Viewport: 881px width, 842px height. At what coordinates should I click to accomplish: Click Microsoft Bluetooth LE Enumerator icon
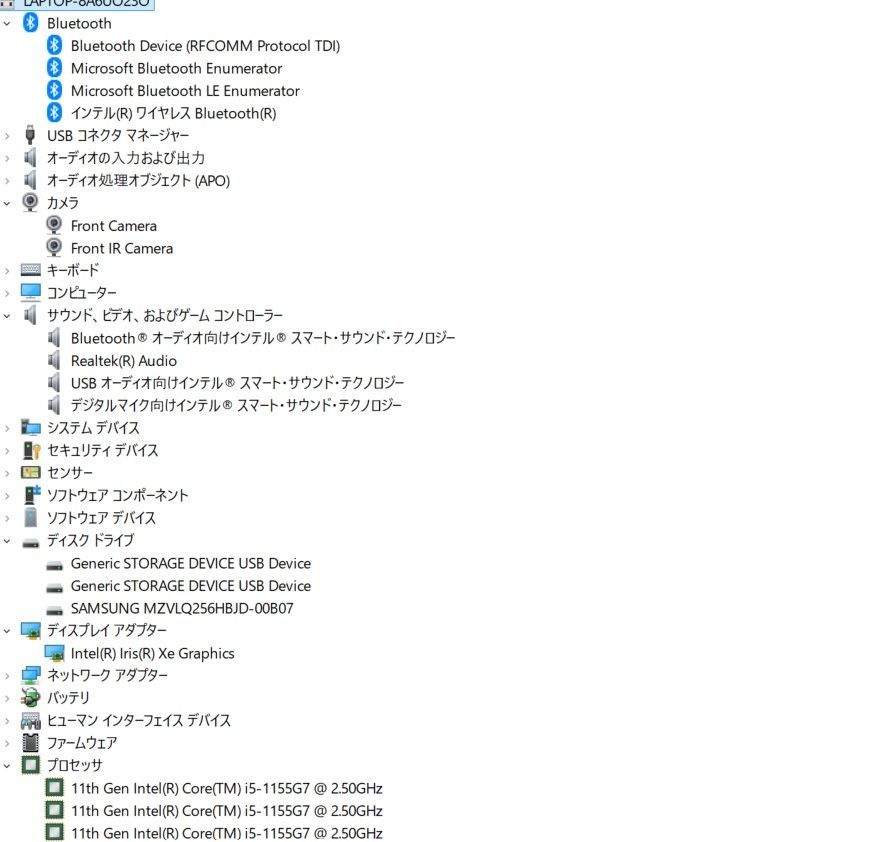pos(55,90)
